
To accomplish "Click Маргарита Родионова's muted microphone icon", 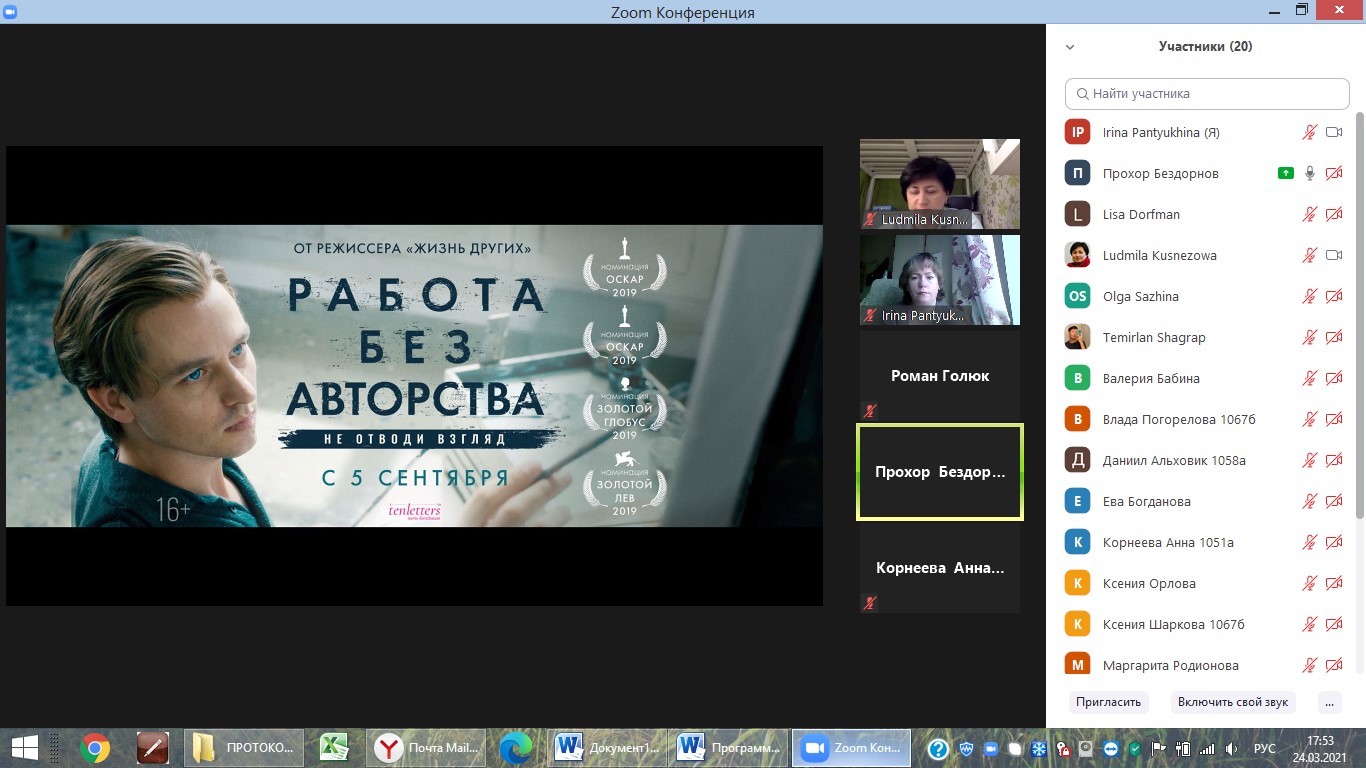I will tap(1309, 665).
